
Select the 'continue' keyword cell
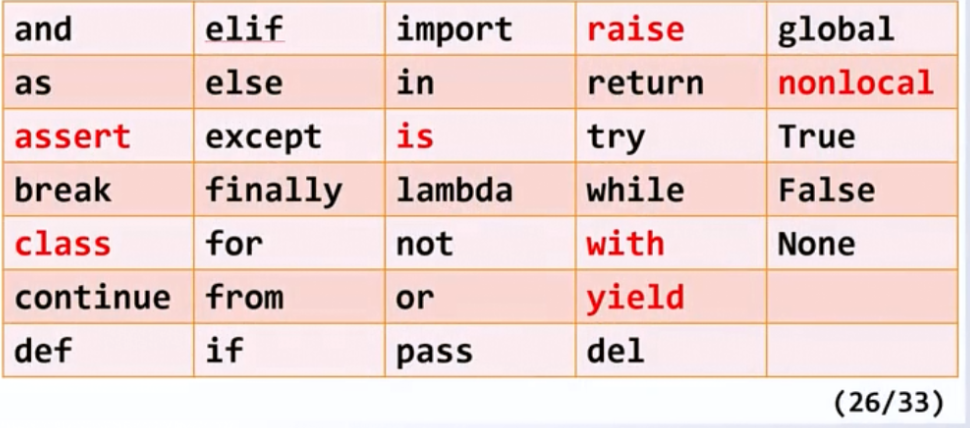point(92,297)
